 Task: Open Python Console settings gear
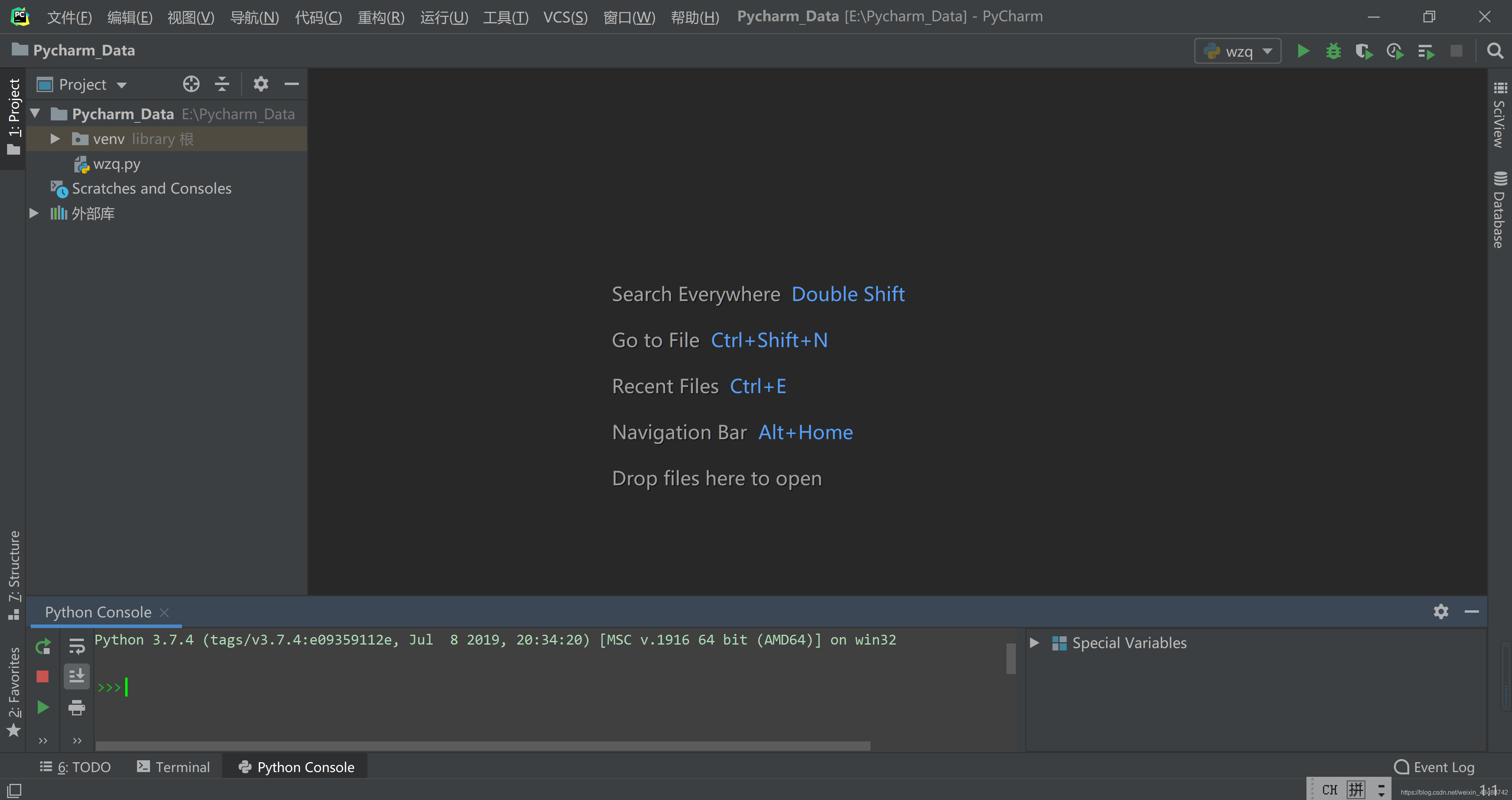click(x=1441, y=611)
